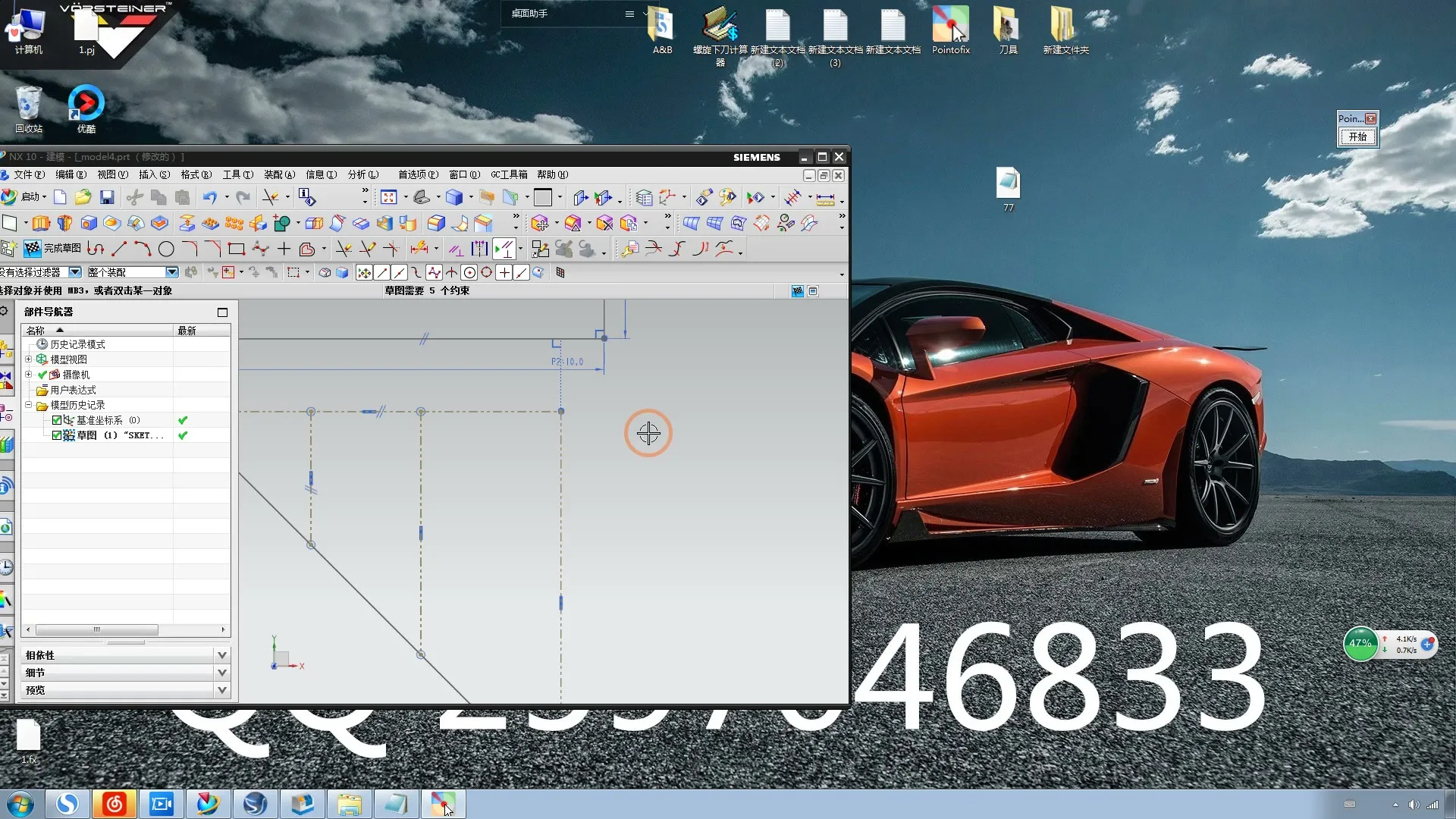Select the Circle sketch tool
1456x819 pixels.
coord(166,249)
